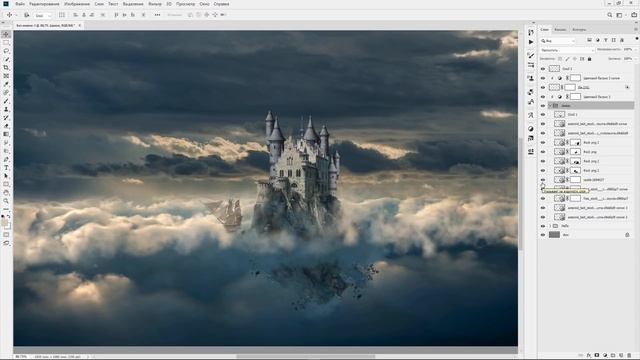Select the Rectangular Marquee tool
This screenshot has width=640, height=360.
6,42
